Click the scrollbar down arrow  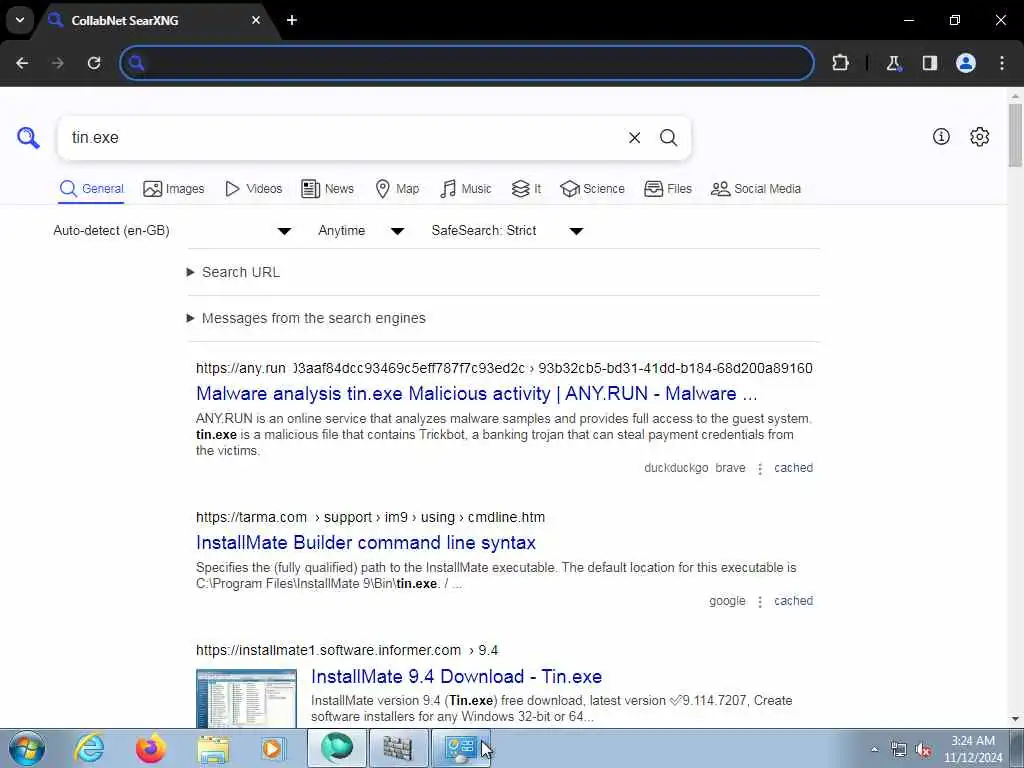point(1015,719)
